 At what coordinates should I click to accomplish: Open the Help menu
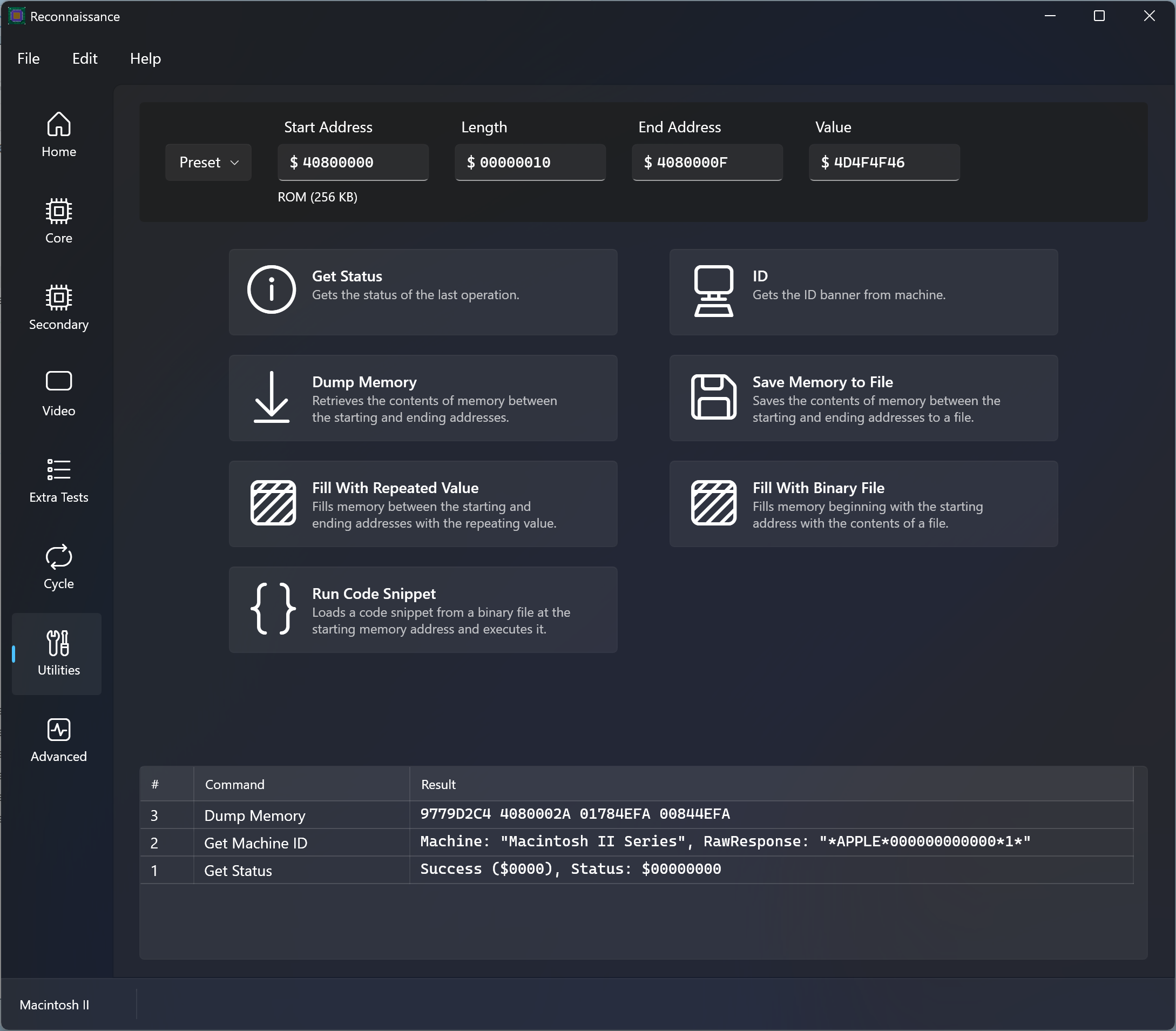[145, 59]
